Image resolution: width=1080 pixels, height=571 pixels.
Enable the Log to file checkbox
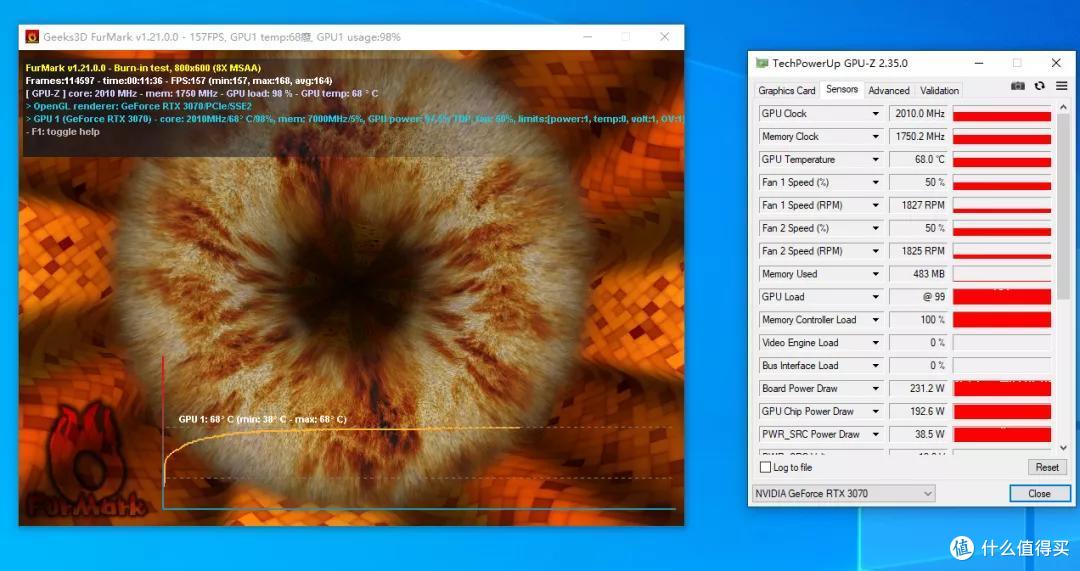click(765, 467)
